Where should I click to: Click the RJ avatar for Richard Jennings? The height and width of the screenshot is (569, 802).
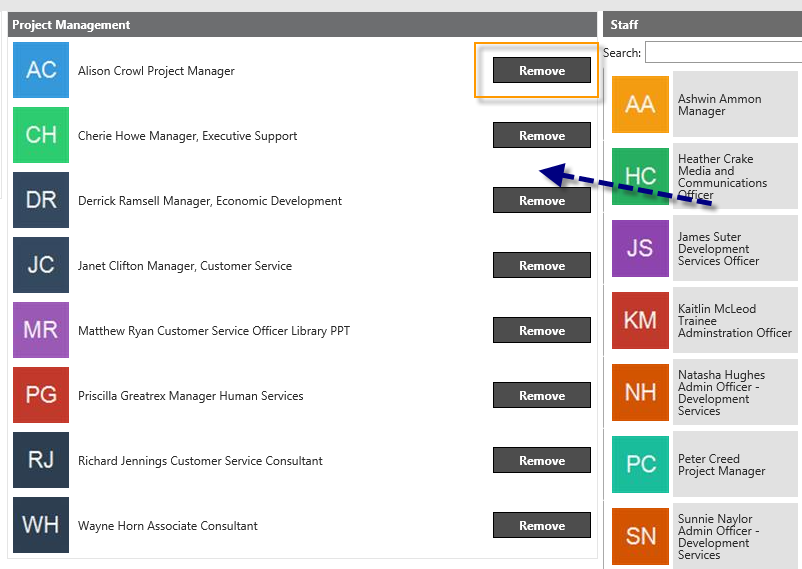click(x=41, y=460)
